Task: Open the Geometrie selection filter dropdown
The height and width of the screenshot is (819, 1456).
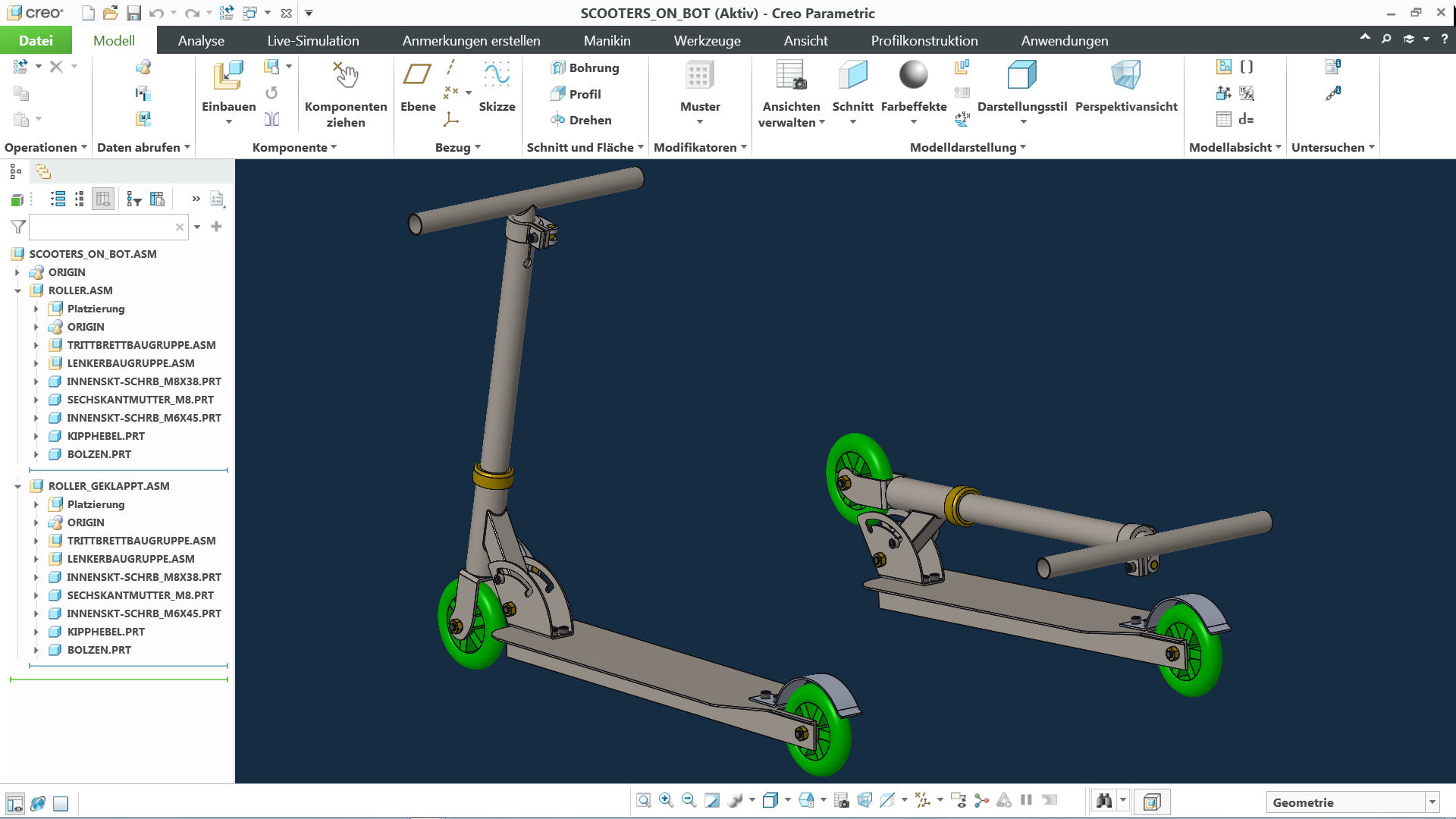Action: click(x=1432, y=802)
